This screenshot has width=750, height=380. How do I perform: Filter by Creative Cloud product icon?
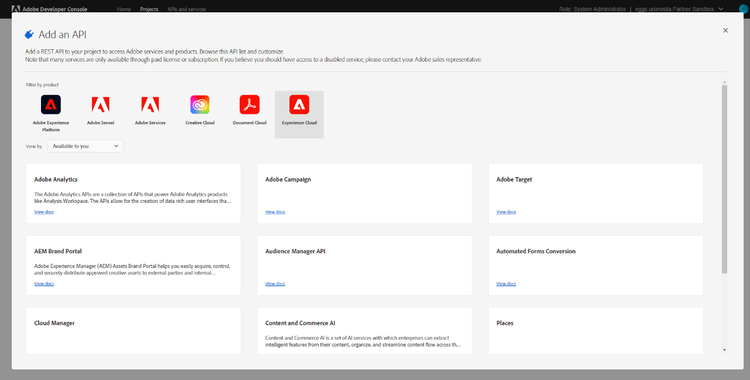pos(200,105)
